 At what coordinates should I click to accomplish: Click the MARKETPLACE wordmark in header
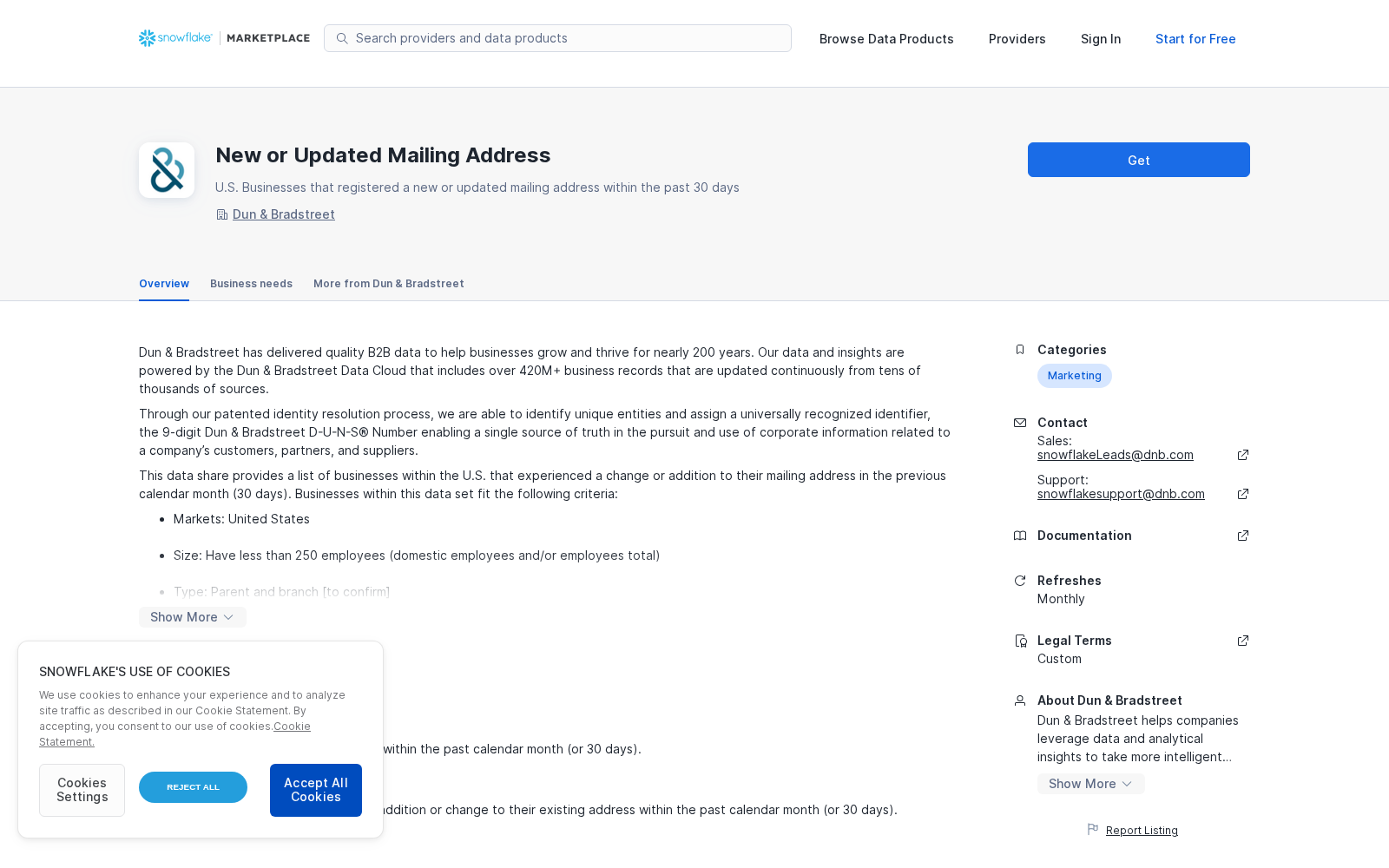tap(268, 38)
